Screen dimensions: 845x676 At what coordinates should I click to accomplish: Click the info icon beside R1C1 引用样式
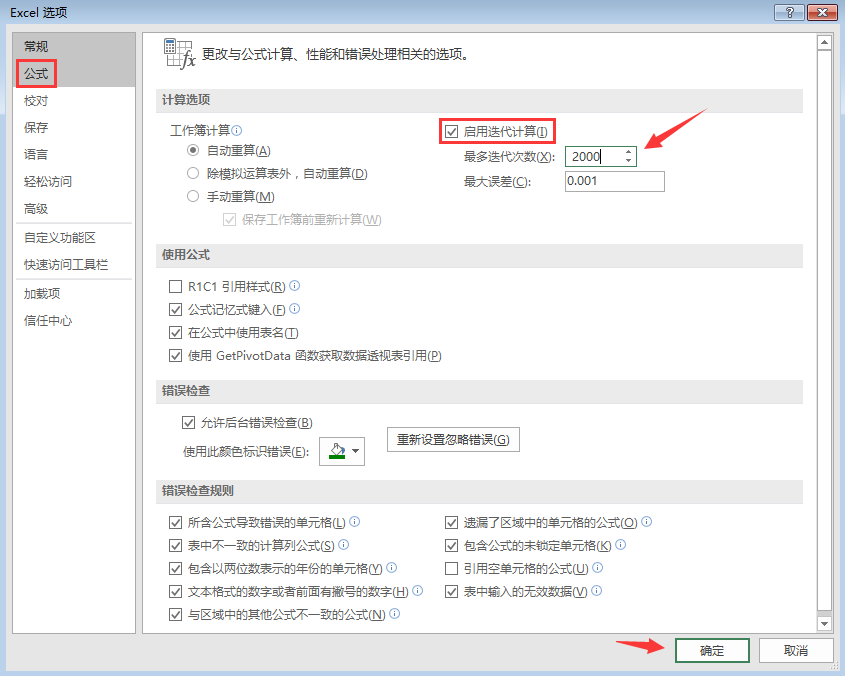294,286
